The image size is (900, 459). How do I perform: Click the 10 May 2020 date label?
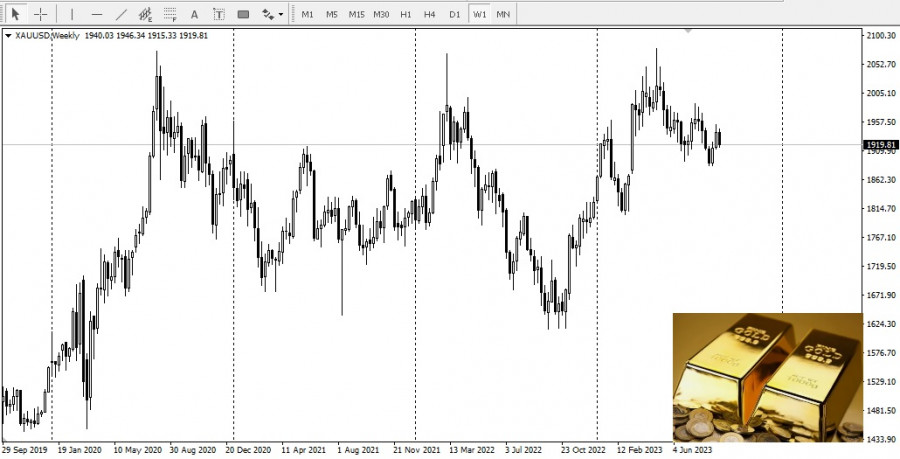coord(137,450)
